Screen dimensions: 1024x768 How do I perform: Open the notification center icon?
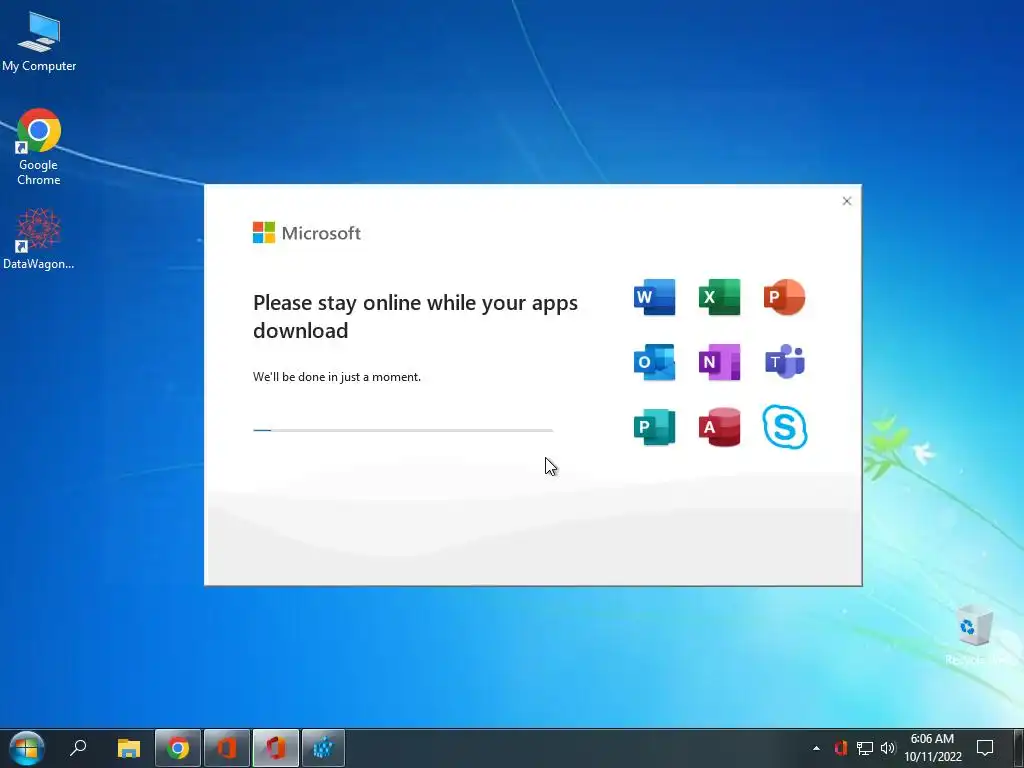[x=985, y=748]
